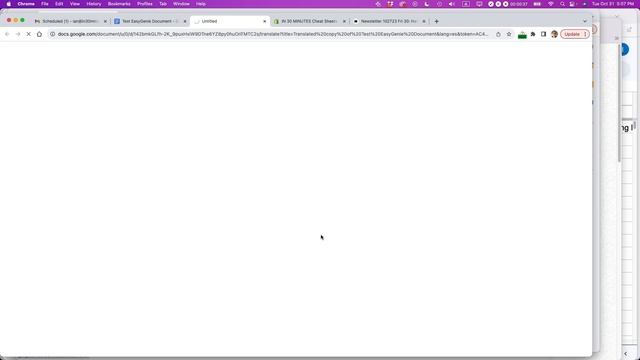The width and height of the screenshot is (640, 360).
Task: Click the browser Back arrow
Action: click(7, 34)
